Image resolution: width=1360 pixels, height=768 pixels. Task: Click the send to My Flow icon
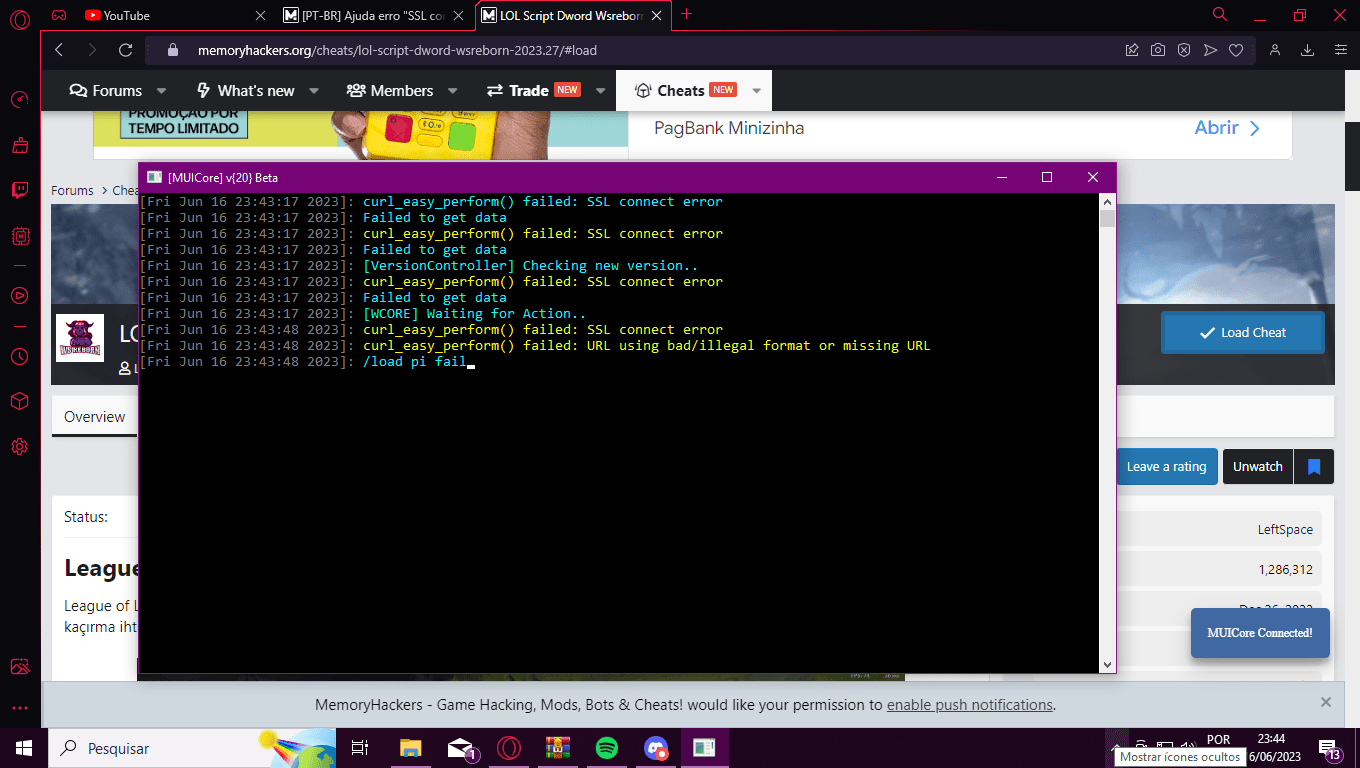1210,50
